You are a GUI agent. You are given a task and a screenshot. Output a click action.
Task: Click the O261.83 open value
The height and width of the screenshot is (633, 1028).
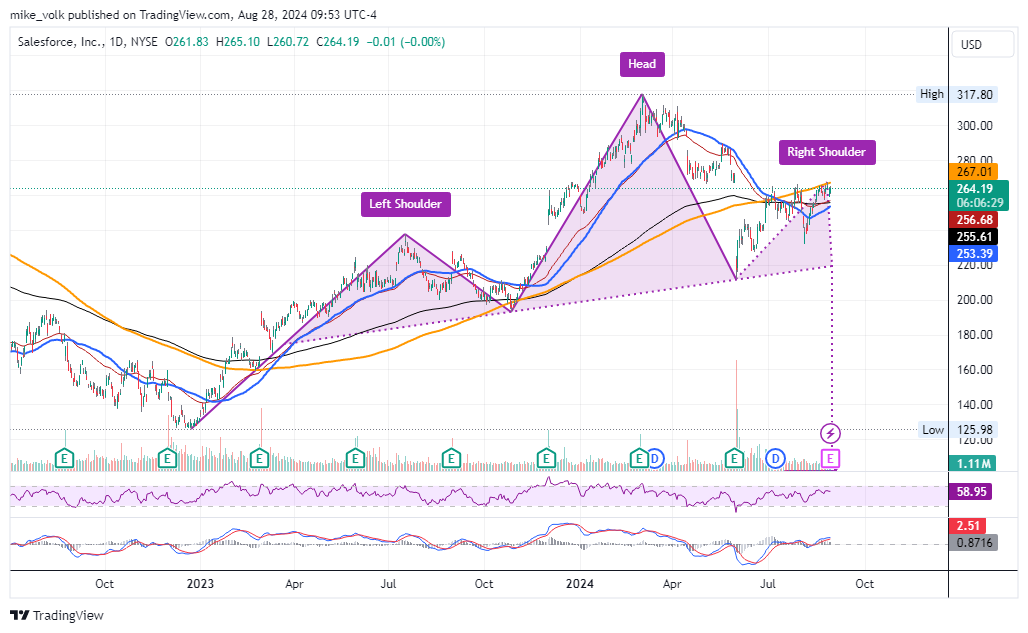point(187,42)
